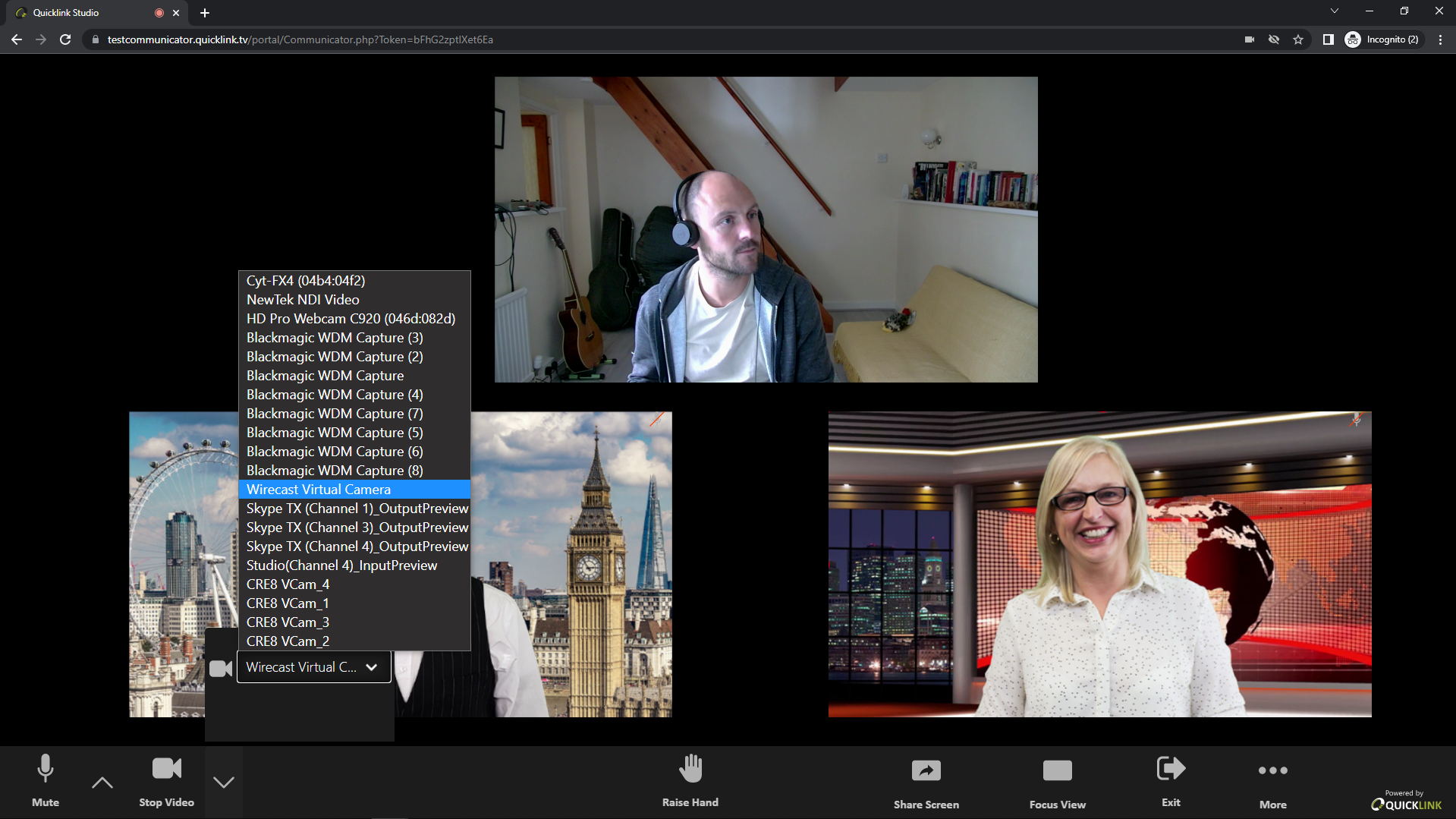Open the tab search dropdown
The image size is (1456, 819).
1335,11
